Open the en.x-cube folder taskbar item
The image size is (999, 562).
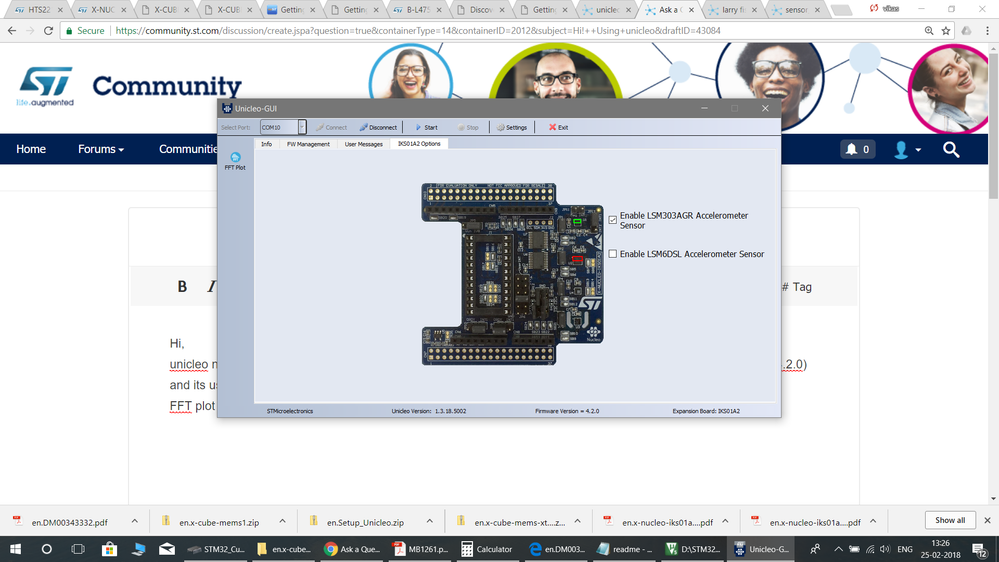285,549
